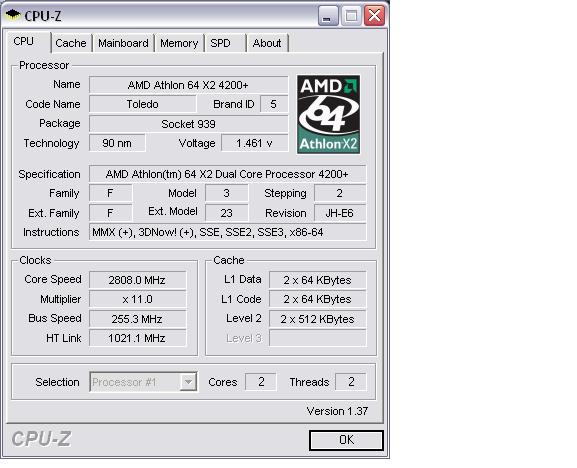Click the Voltage value 1.461 v
This screenshot has width=577, height=468.
coord(254,143)
